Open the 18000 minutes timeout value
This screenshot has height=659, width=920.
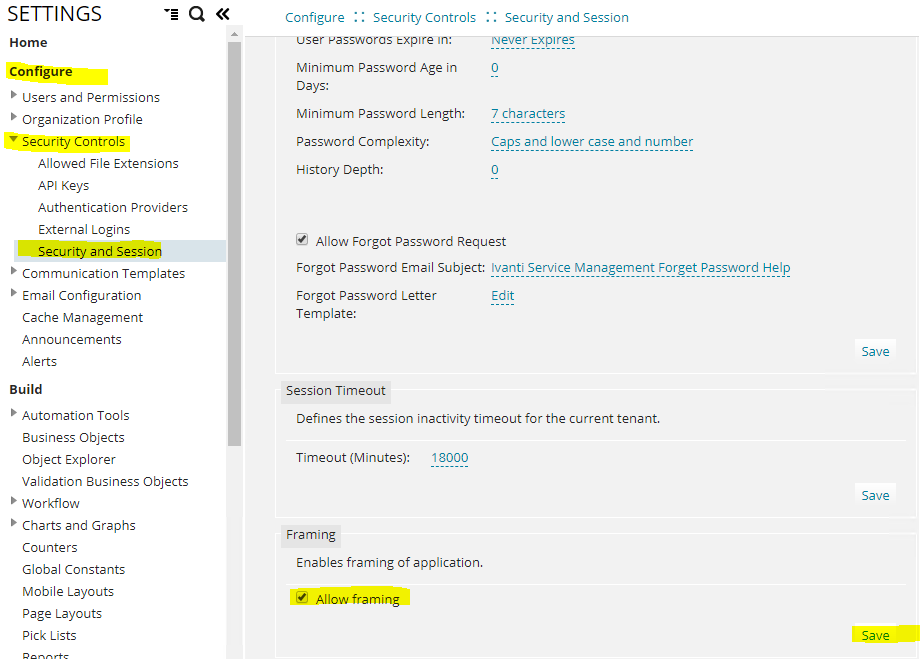449,458
